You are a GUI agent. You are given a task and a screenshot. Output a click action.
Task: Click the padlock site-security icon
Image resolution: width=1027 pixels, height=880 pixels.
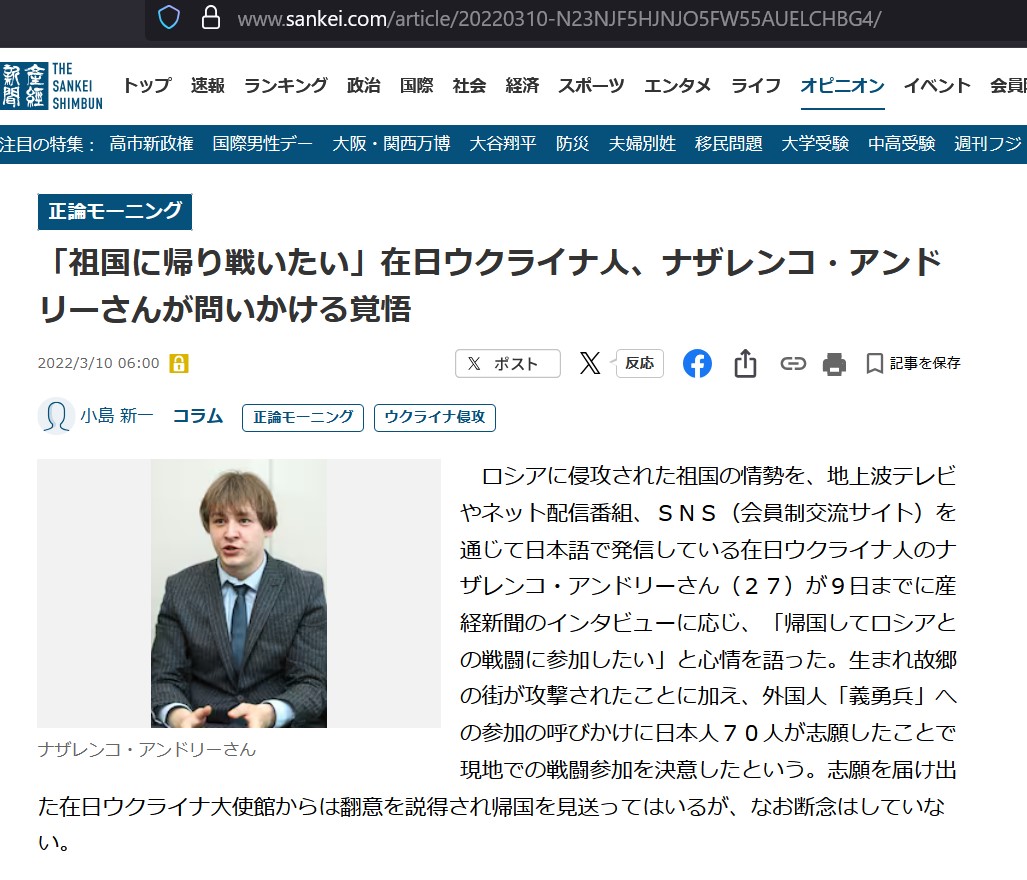coord(210,18)
